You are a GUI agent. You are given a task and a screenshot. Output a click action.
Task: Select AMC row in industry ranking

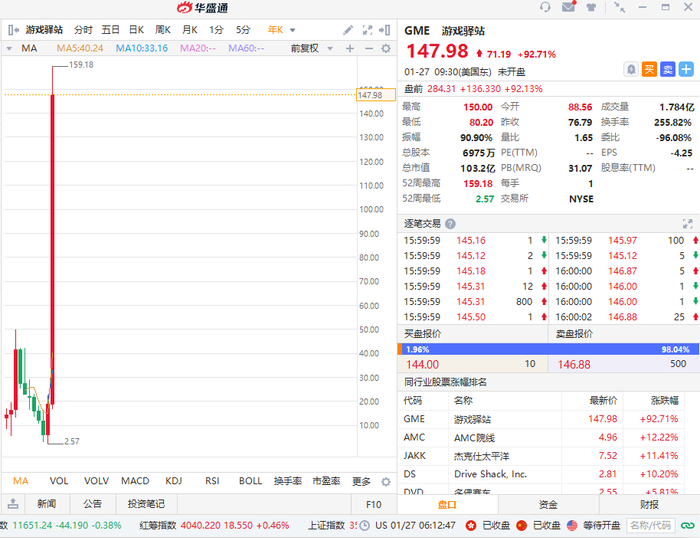[541, 438]
